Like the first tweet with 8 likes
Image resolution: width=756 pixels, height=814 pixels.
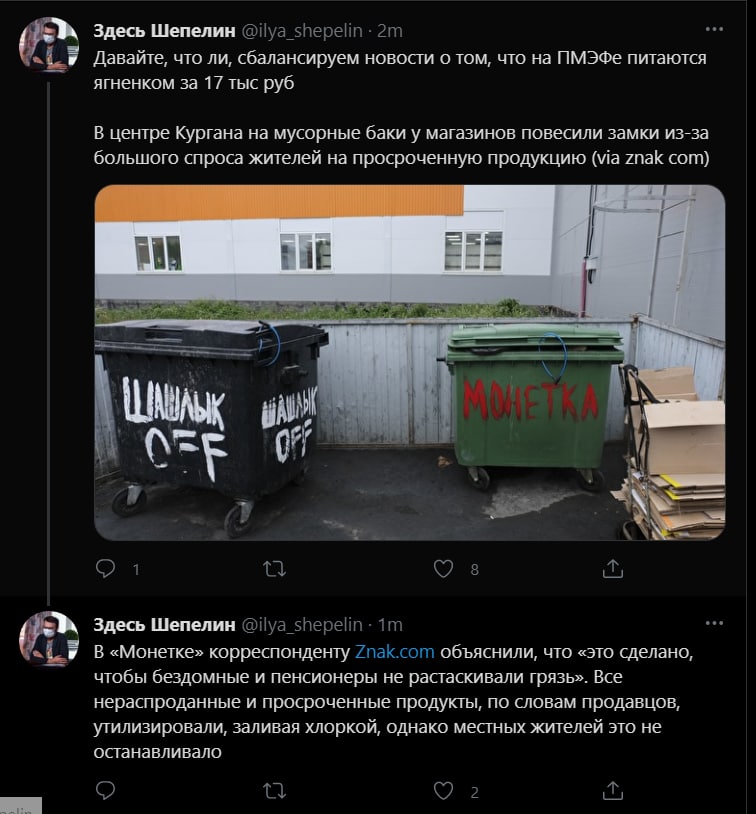pos(443,569)
